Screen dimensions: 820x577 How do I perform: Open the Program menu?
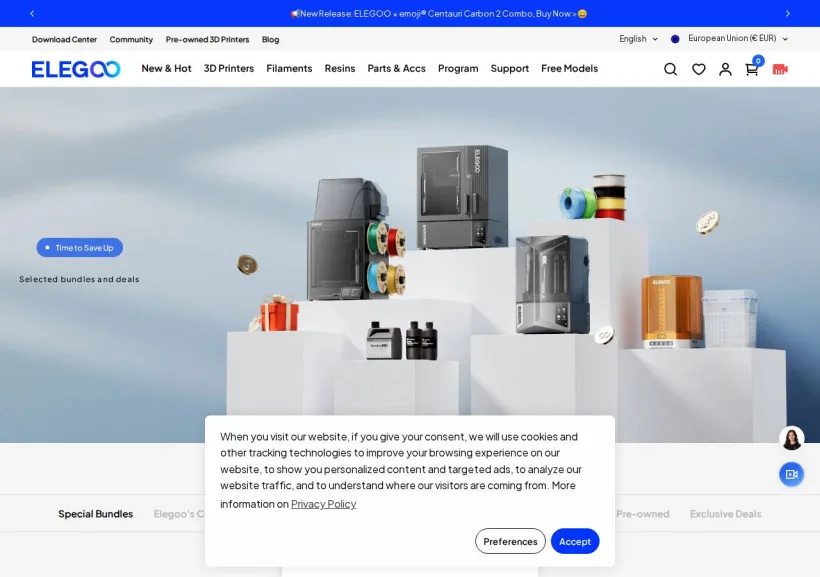pyautogui.click(x=458, y=69)
